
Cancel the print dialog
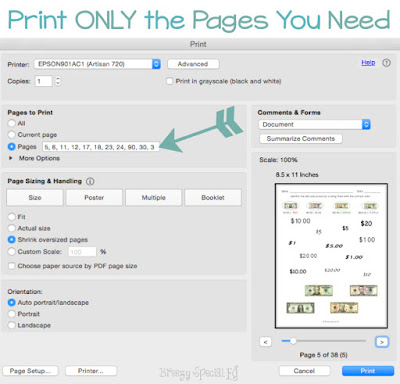304,371
